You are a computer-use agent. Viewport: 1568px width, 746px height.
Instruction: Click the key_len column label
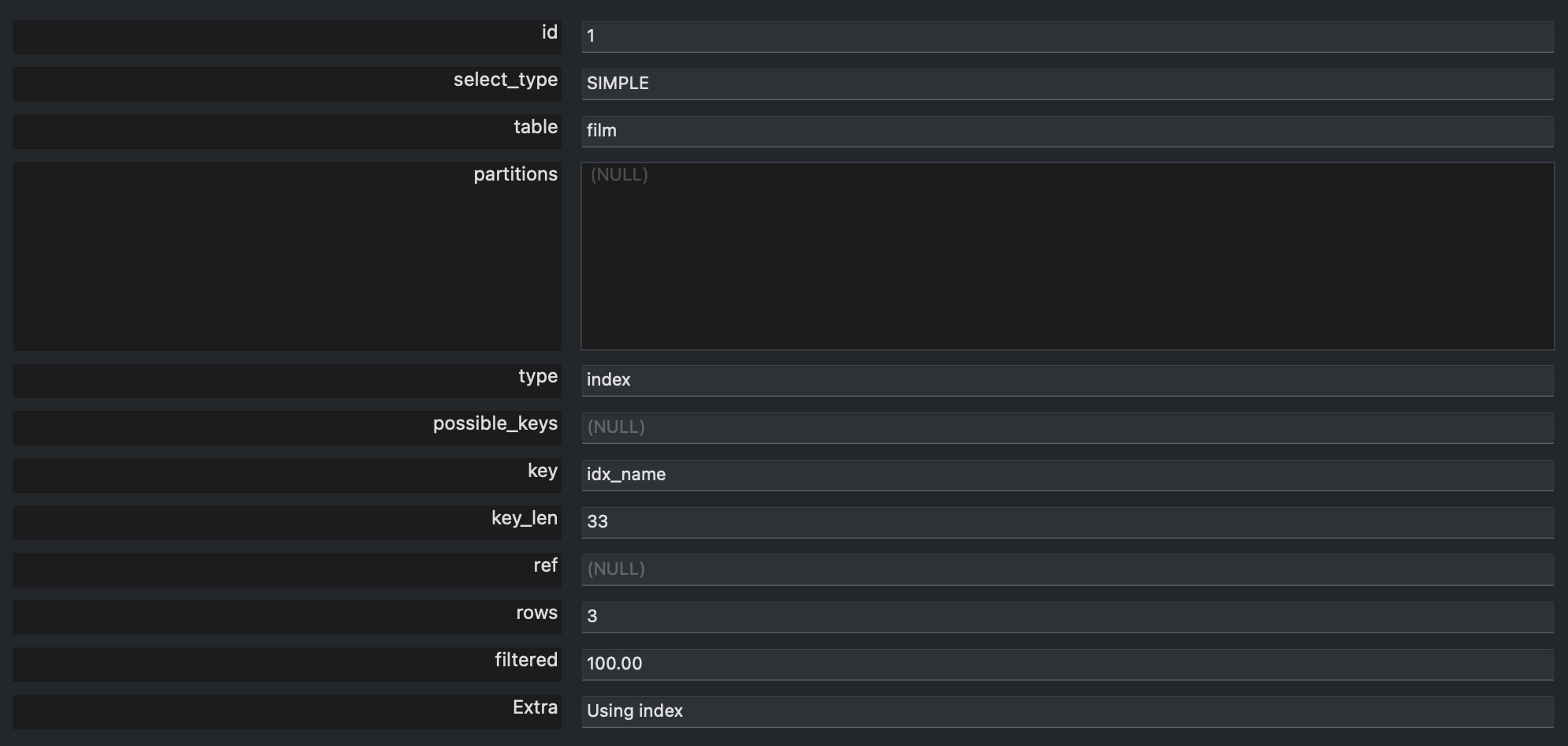coord(524,519)
